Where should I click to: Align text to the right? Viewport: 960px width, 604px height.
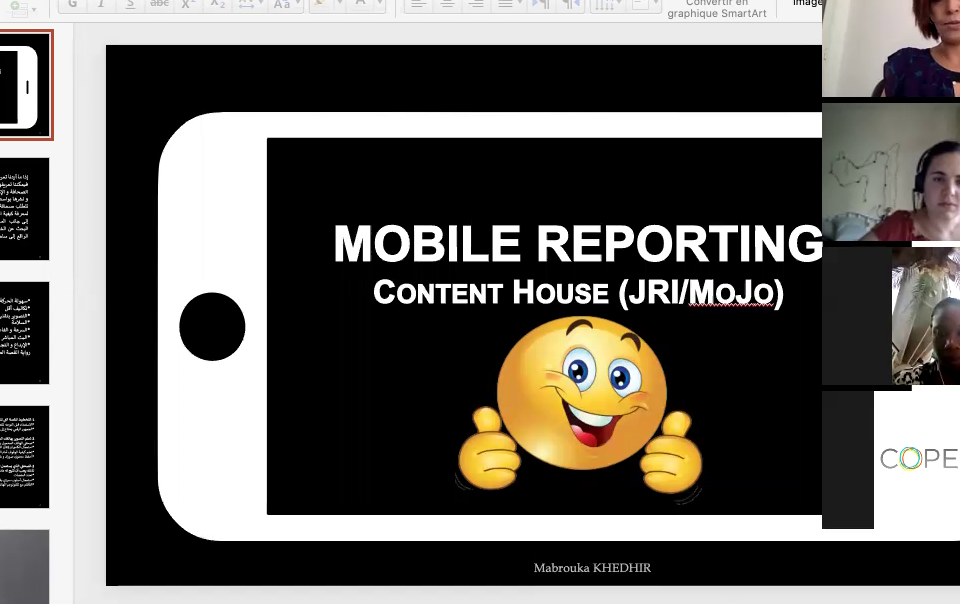477,5
